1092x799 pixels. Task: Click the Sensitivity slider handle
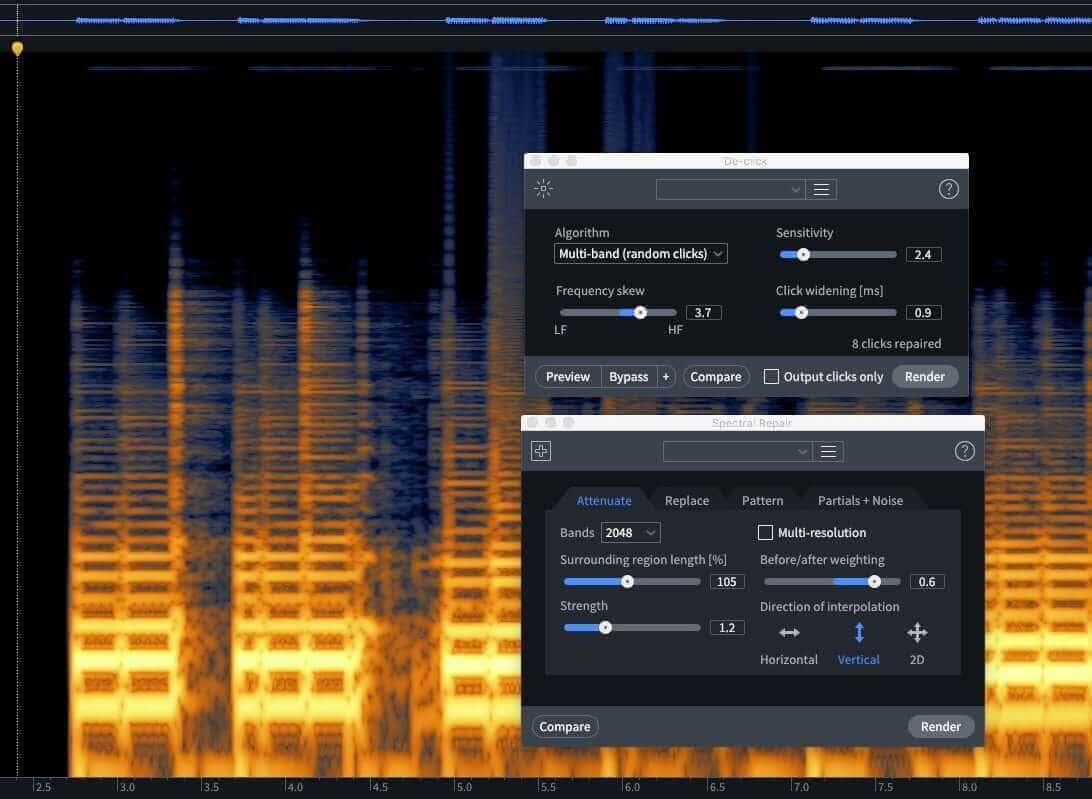tap(803, 254)
